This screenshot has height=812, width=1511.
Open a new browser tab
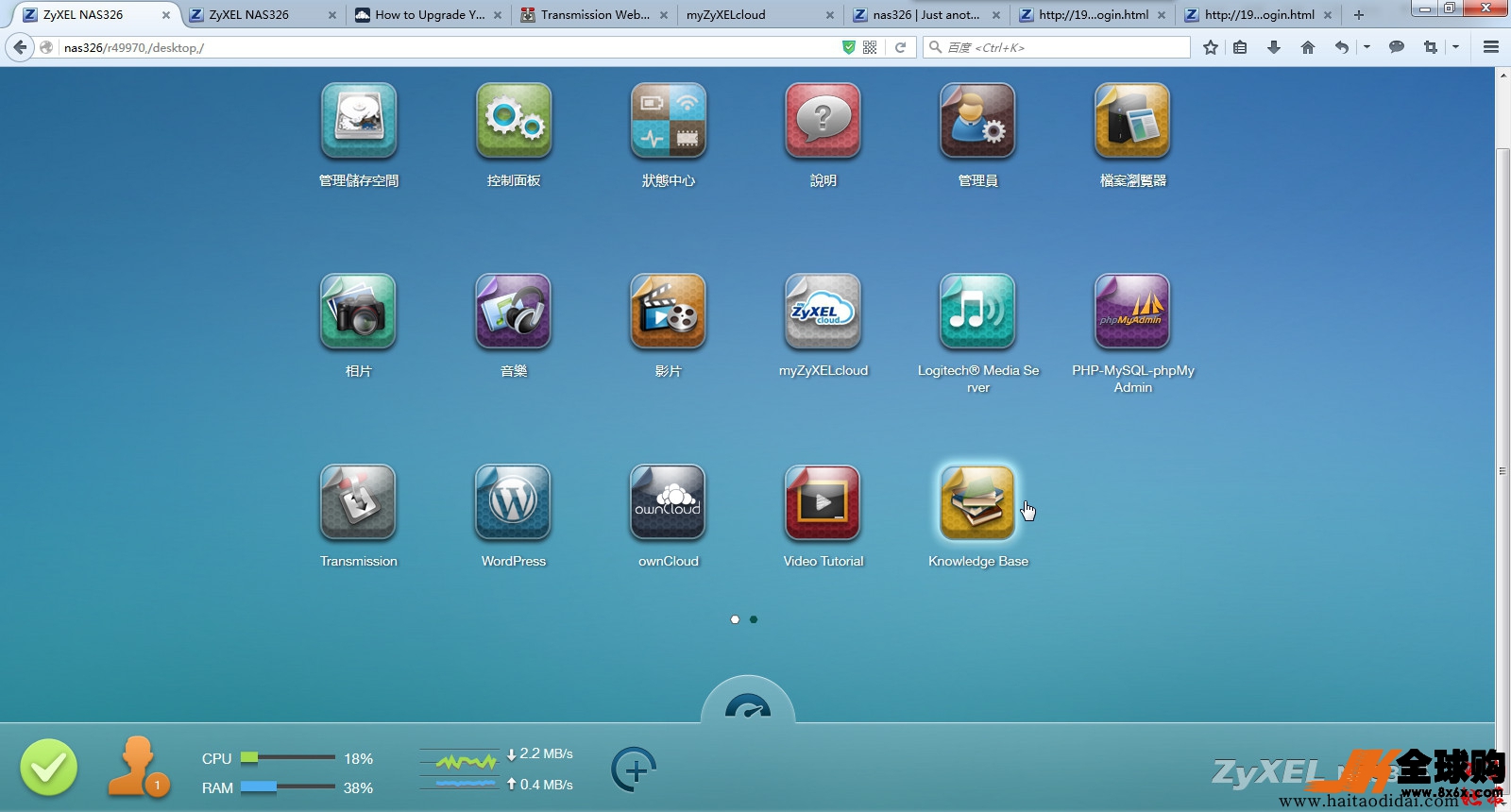(x=1358, y=15)
